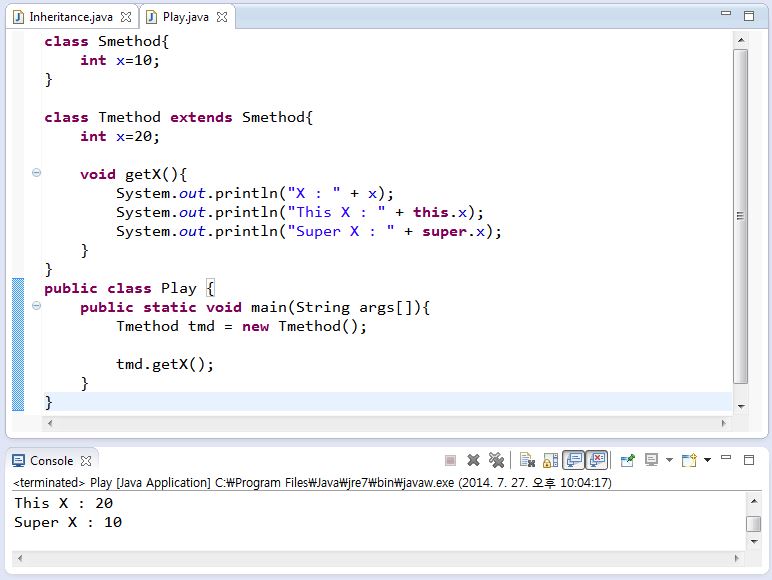Click the "<terminated> Play [Java Application]" status text
This screenshot has height=580, width=772.
click(112, 483)
